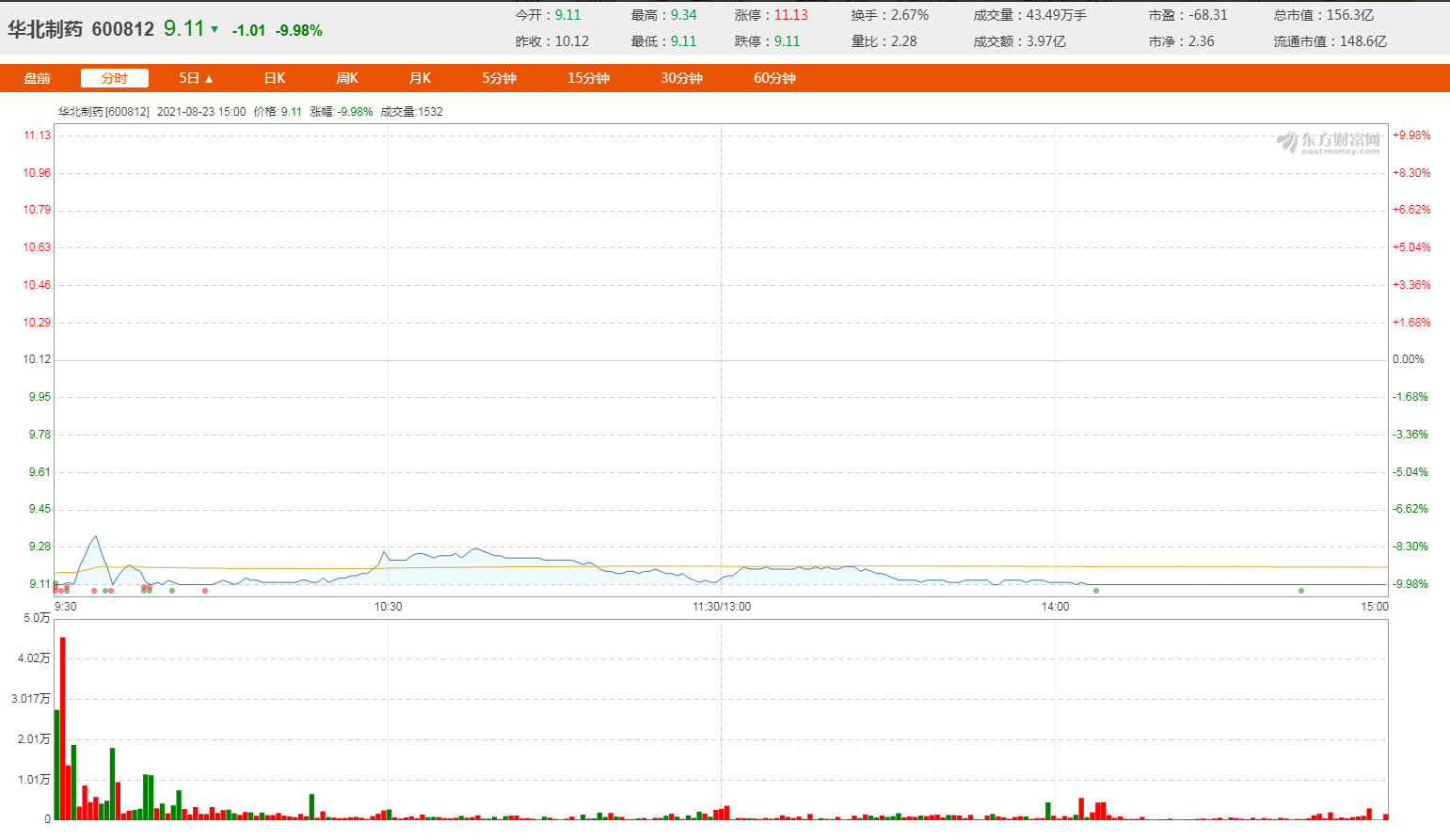
Task: Select the 分时 intraday tab
Action: pos(114,78)
